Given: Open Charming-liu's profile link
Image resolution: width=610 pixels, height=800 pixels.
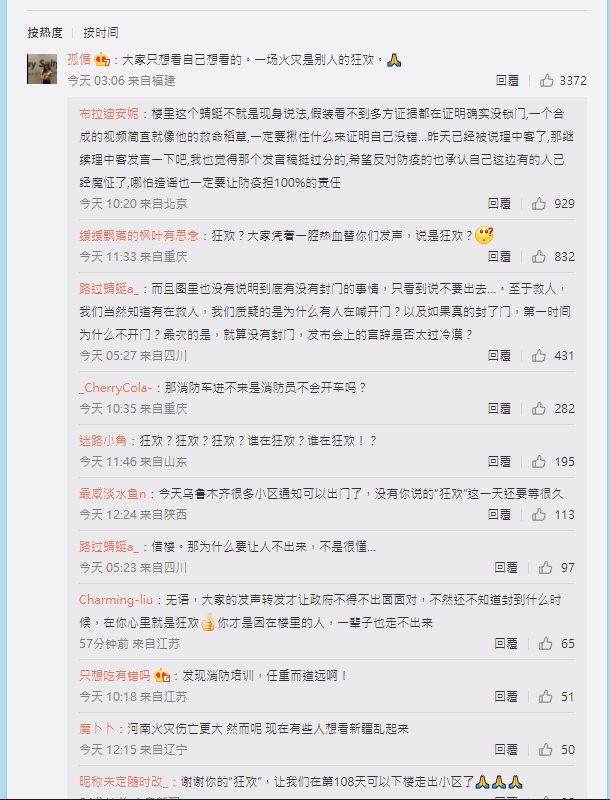Looking at the screenshot, I should point(116,599).
